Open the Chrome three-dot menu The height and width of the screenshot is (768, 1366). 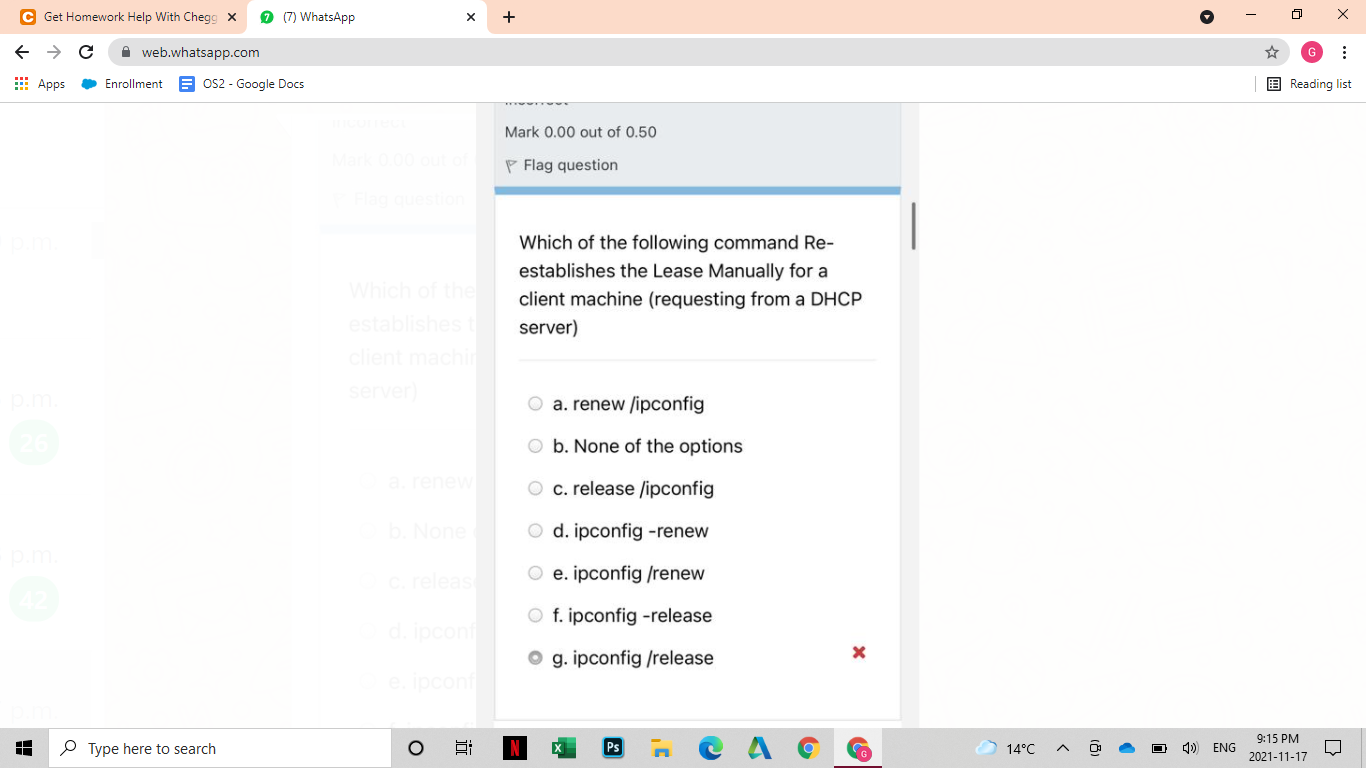[1345, 52]
